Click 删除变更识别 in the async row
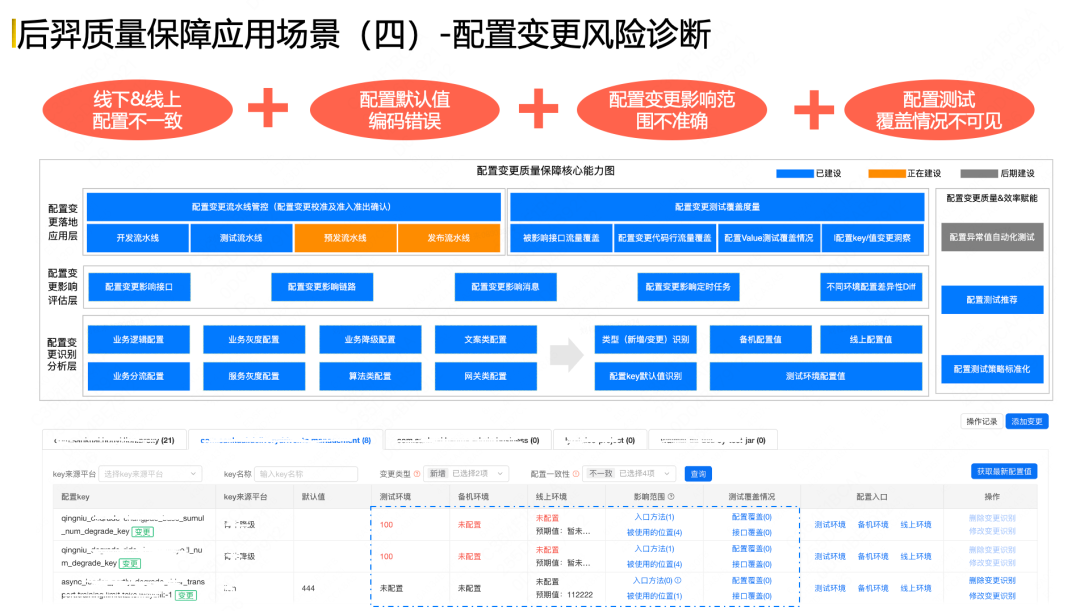1080x611 pixels. point(993,581)
